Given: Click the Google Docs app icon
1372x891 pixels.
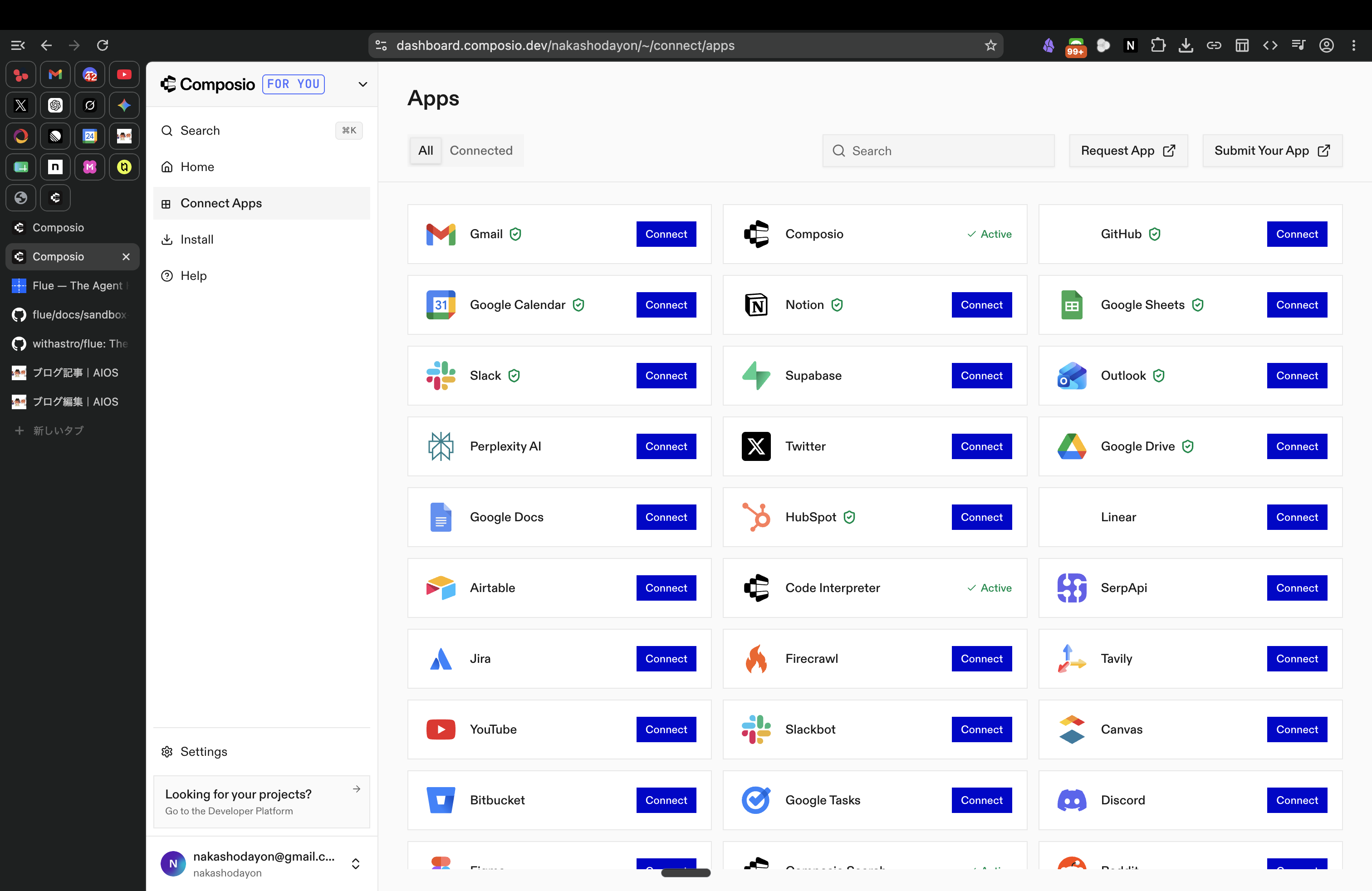Looking at the screenshot, I should pos(441,517).
